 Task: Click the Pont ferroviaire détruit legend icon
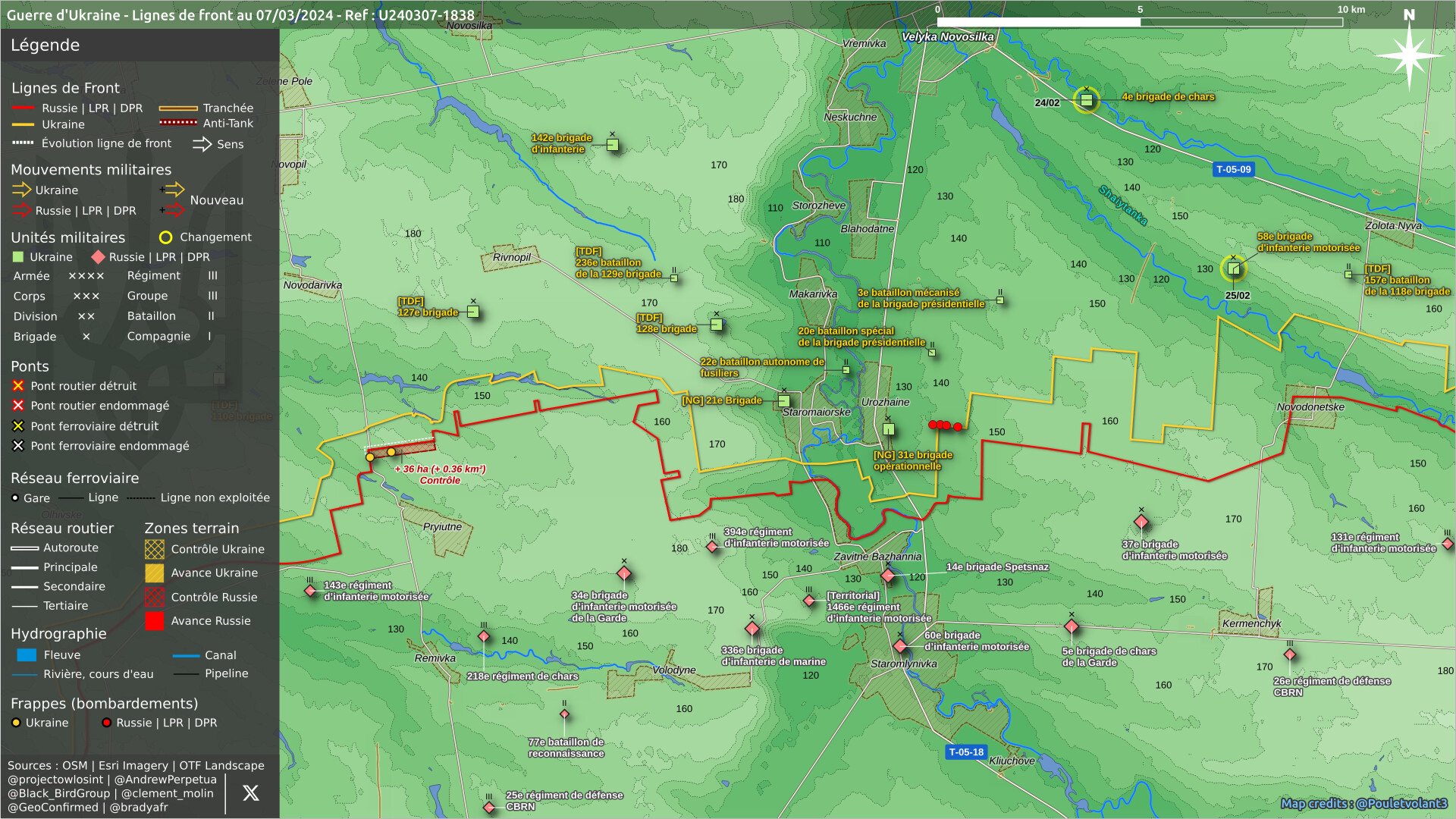[18, 426]
